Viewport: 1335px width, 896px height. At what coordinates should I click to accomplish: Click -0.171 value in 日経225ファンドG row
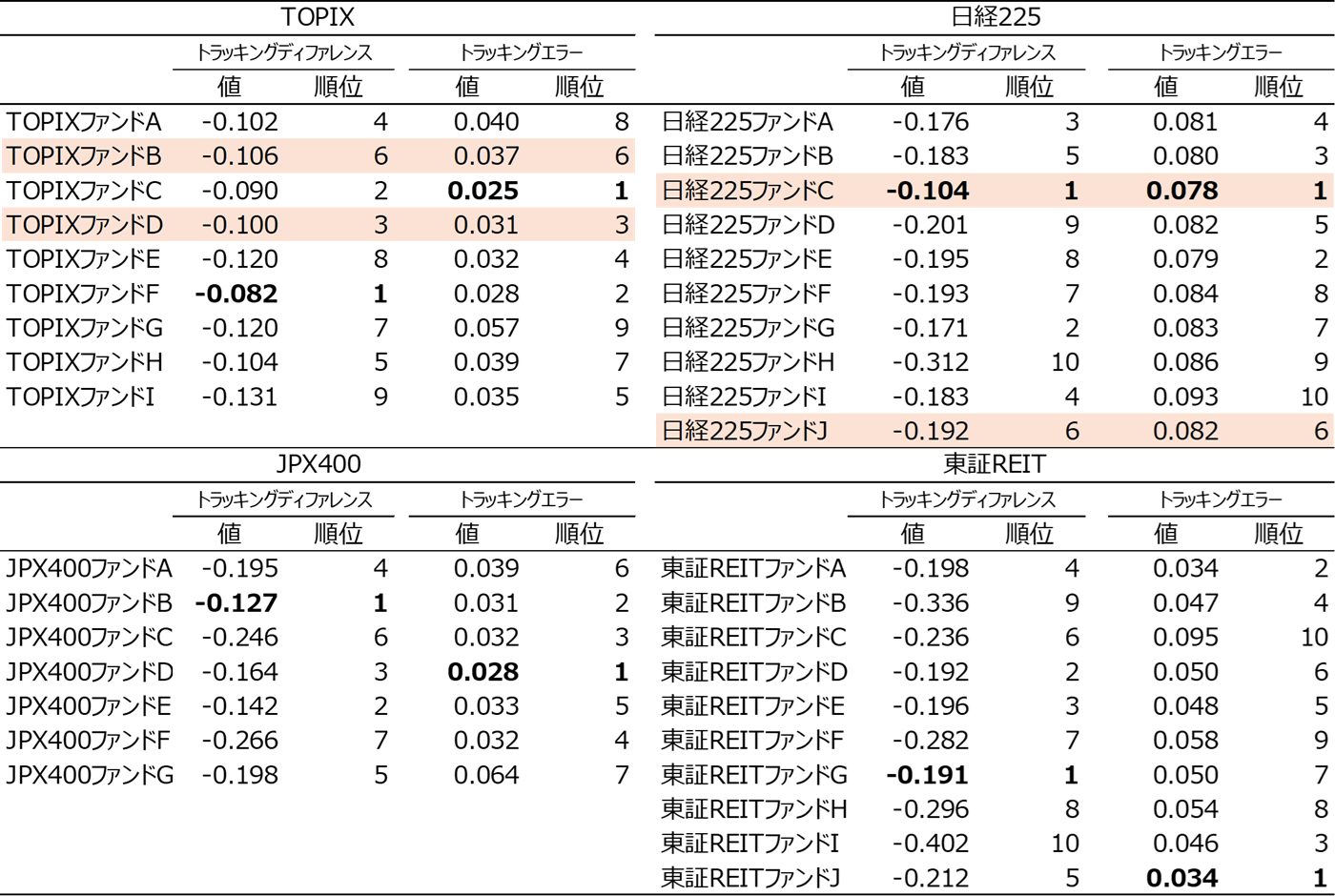930,328
